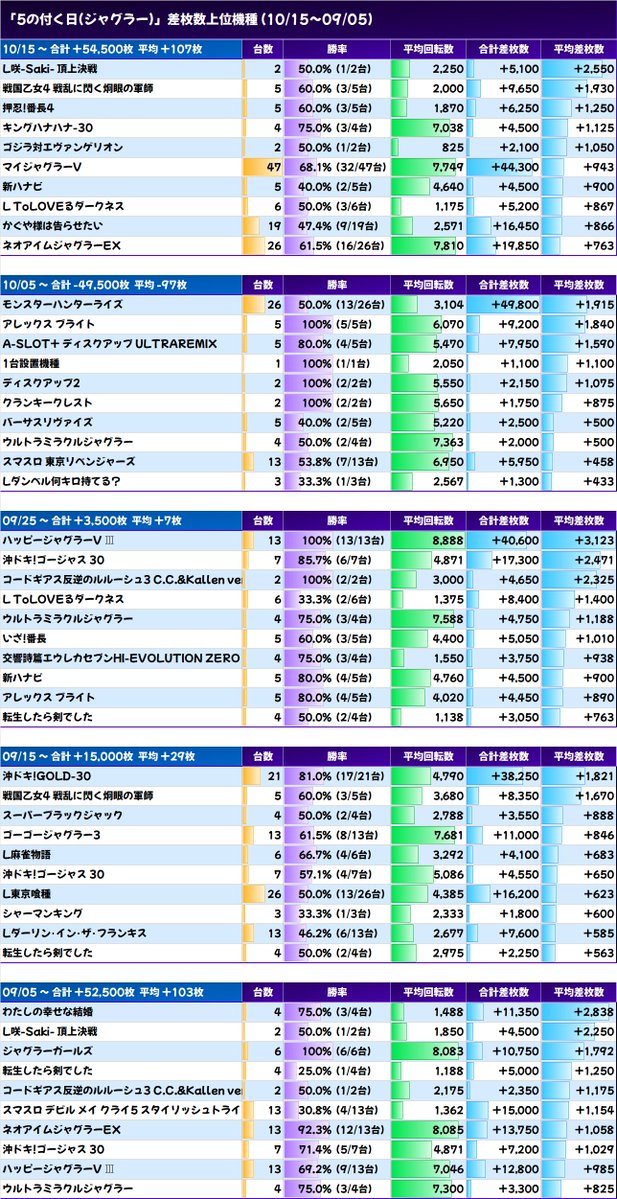Click '1台設置機種' row name
Viewport: 617px width, 1199px height.
click(31, 363)
